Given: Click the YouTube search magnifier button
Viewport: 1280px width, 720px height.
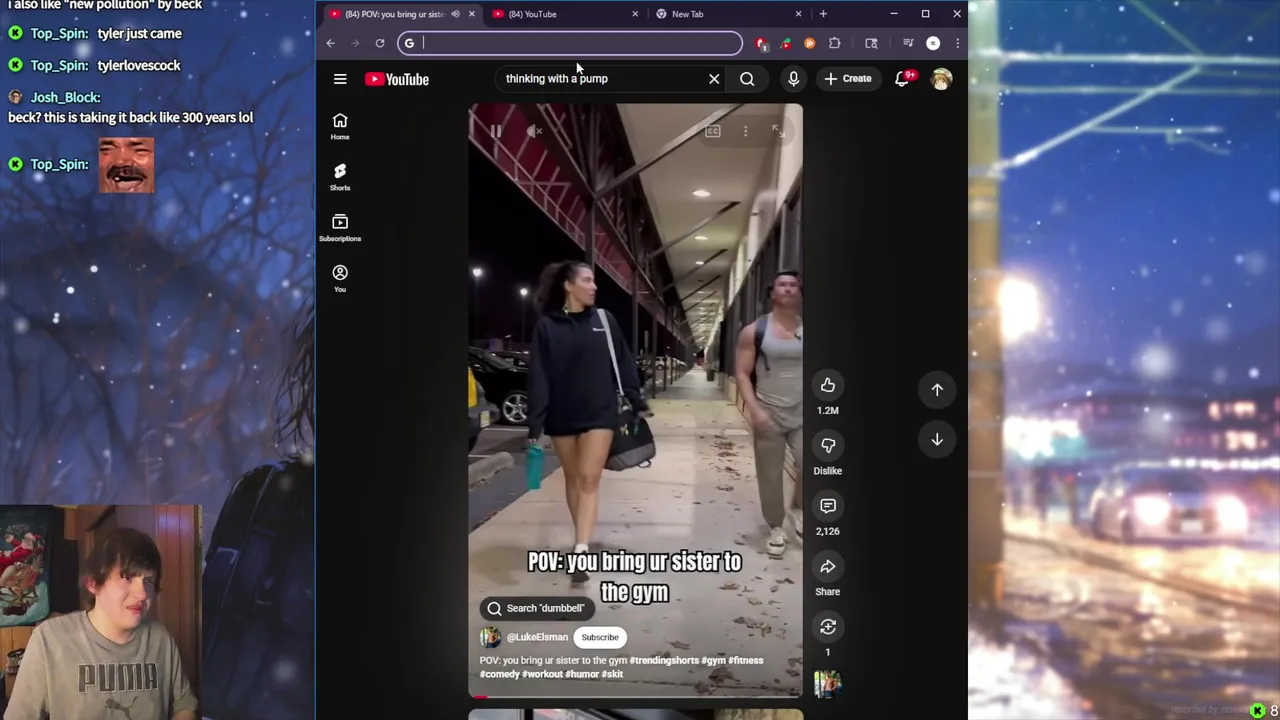Looking at the screenshot, I should pos(747,79).
